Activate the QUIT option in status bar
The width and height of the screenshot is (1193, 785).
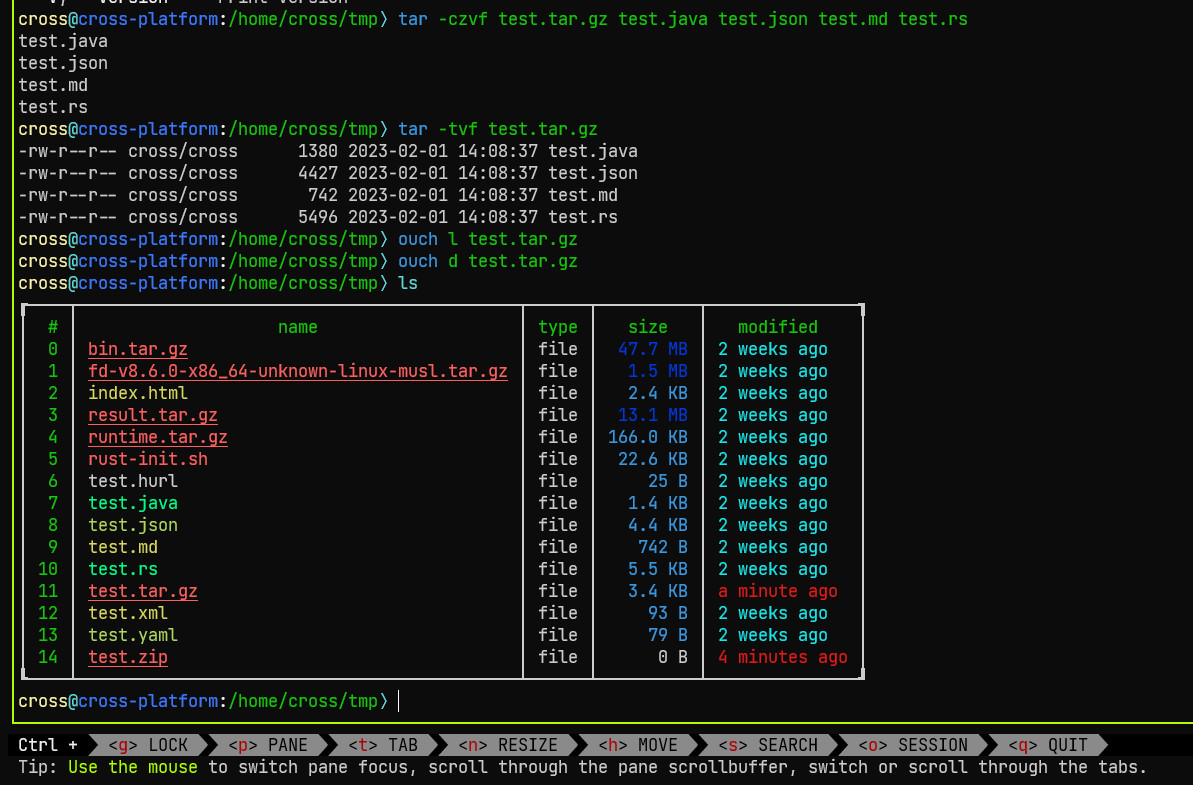coord(1048,745)
